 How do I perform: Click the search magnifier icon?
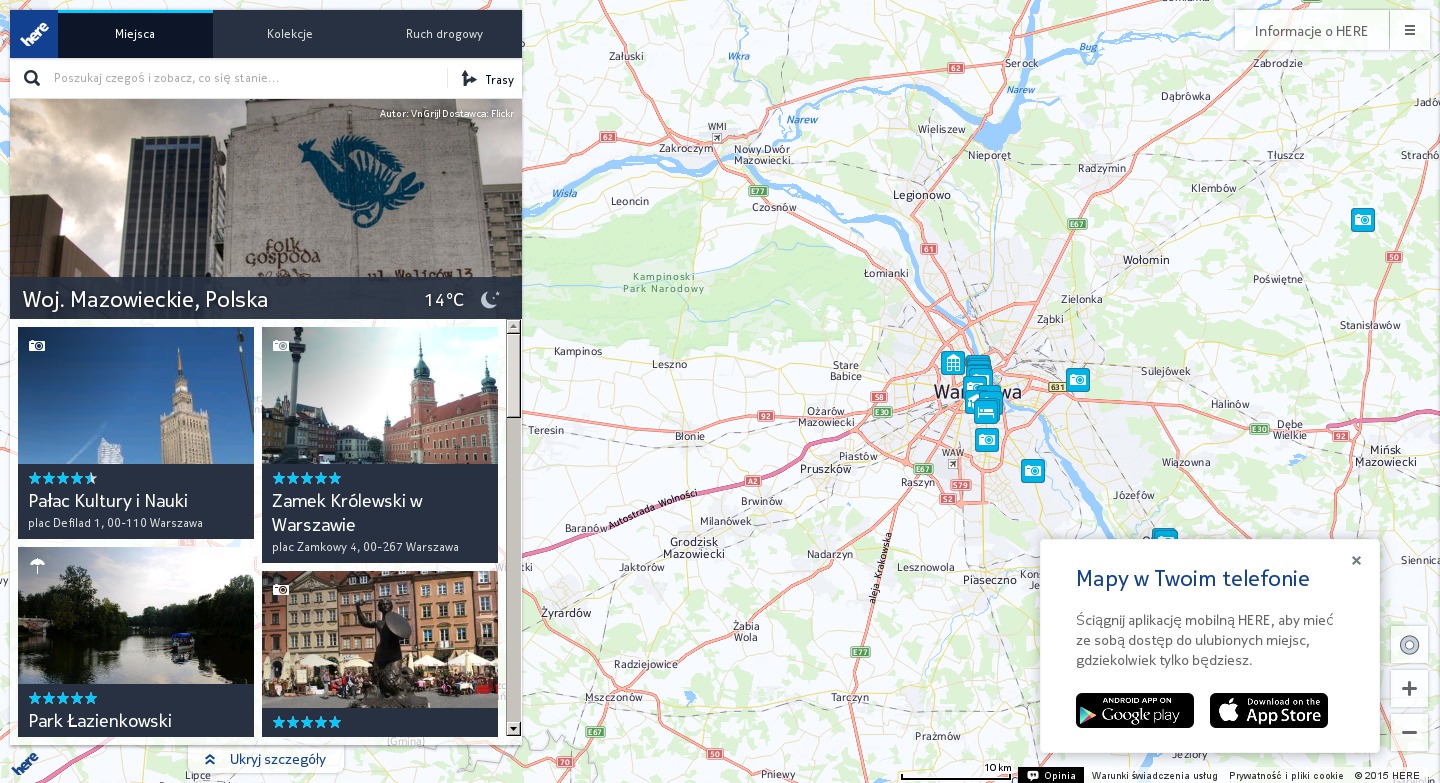(32, 79)
